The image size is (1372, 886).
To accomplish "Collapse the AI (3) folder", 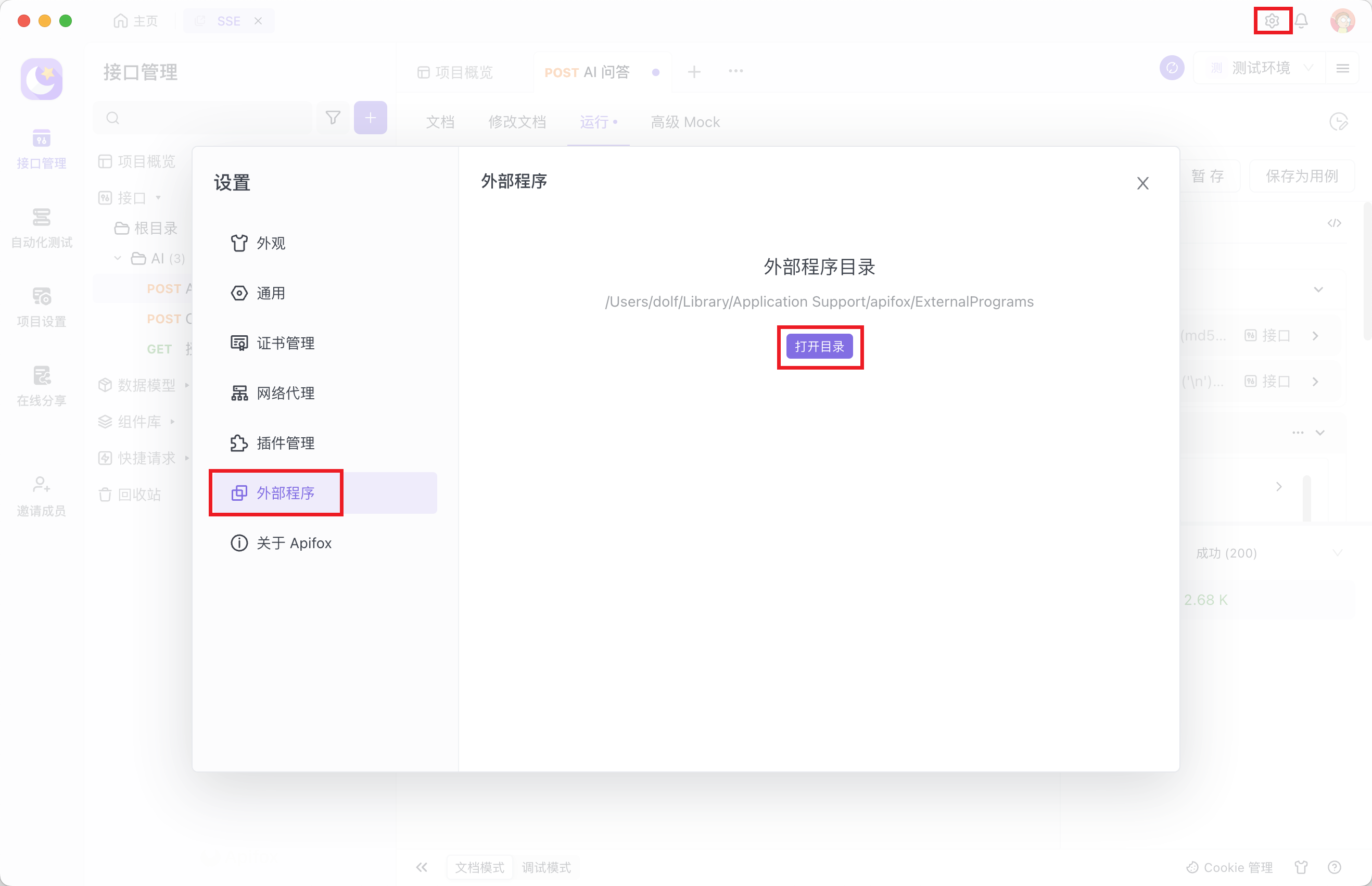I will pos(118,258).
